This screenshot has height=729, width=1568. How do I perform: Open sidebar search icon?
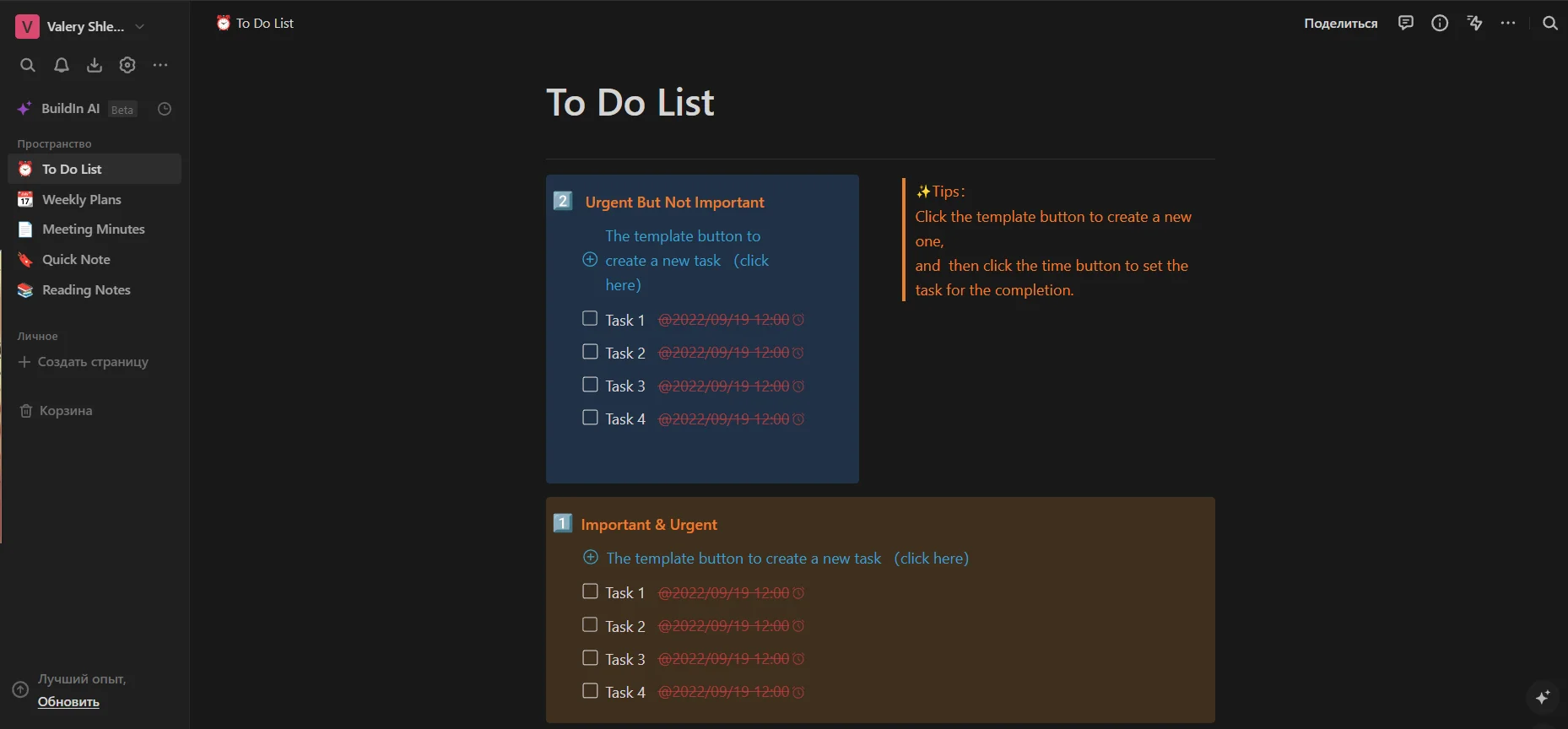click(x=28, y=65)
